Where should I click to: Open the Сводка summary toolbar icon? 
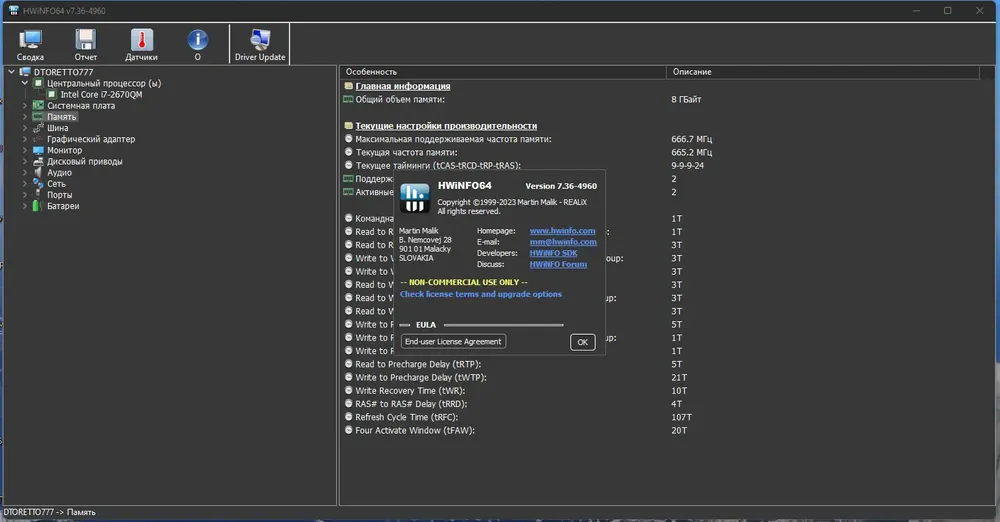[x=30, y=45]
